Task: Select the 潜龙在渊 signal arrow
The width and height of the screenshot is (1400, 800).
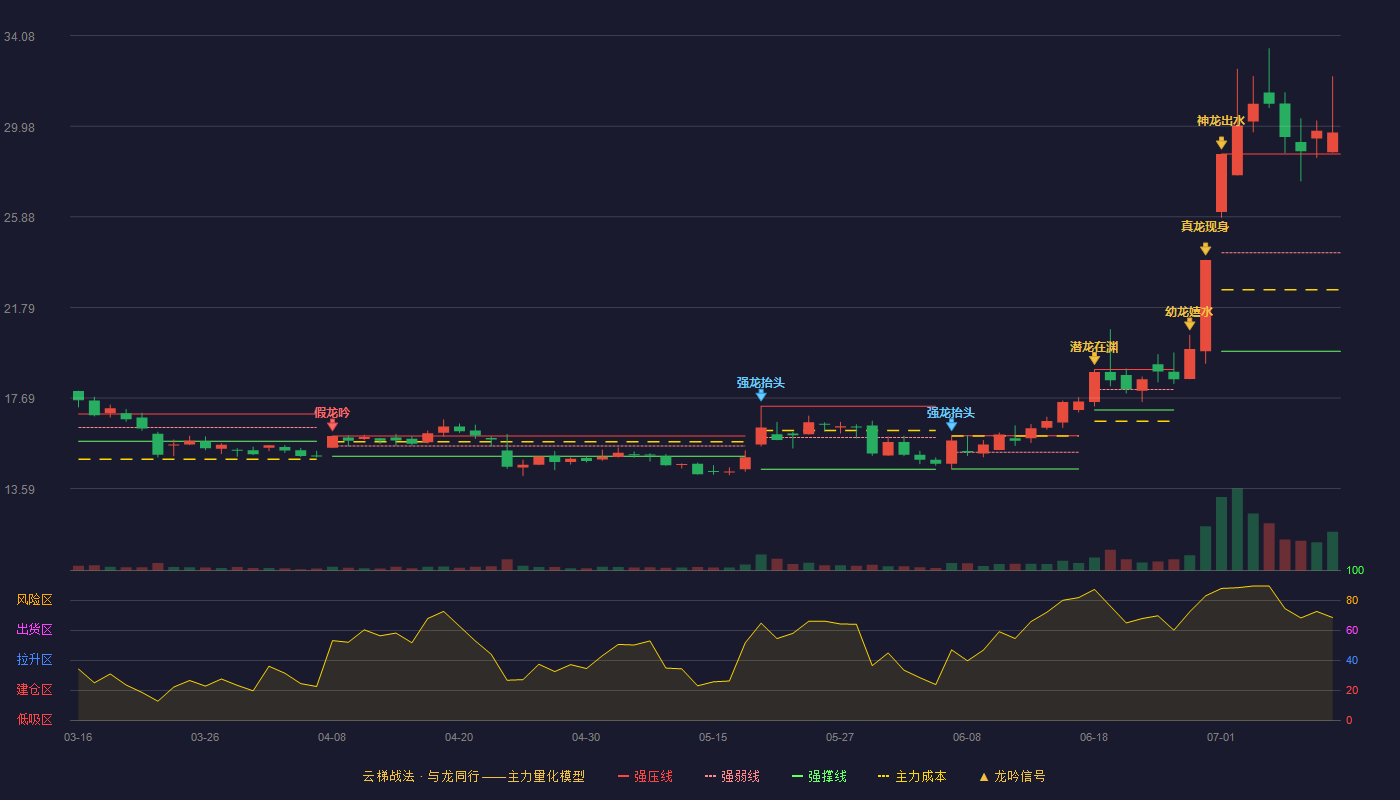Action: coord(1094,359)
